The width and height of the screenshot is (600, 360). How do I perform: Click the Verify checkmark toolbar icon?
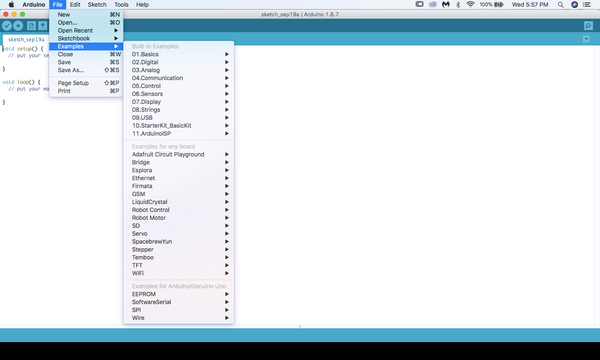point(7,26)
